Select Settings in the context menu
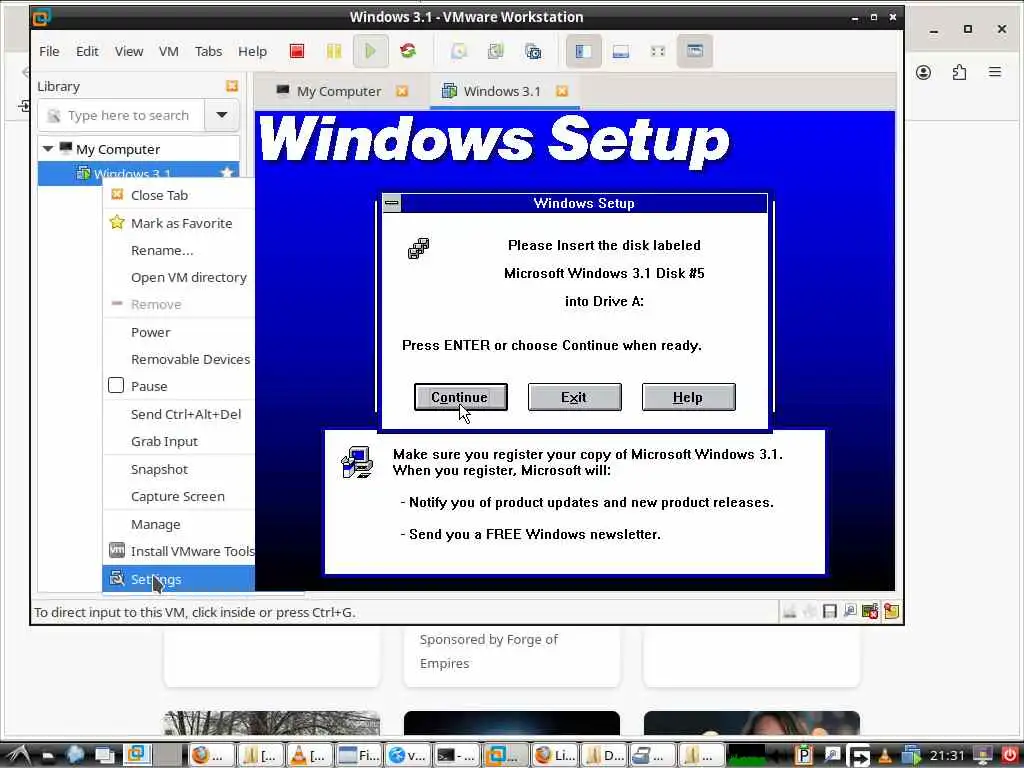 tap(179, 579)
